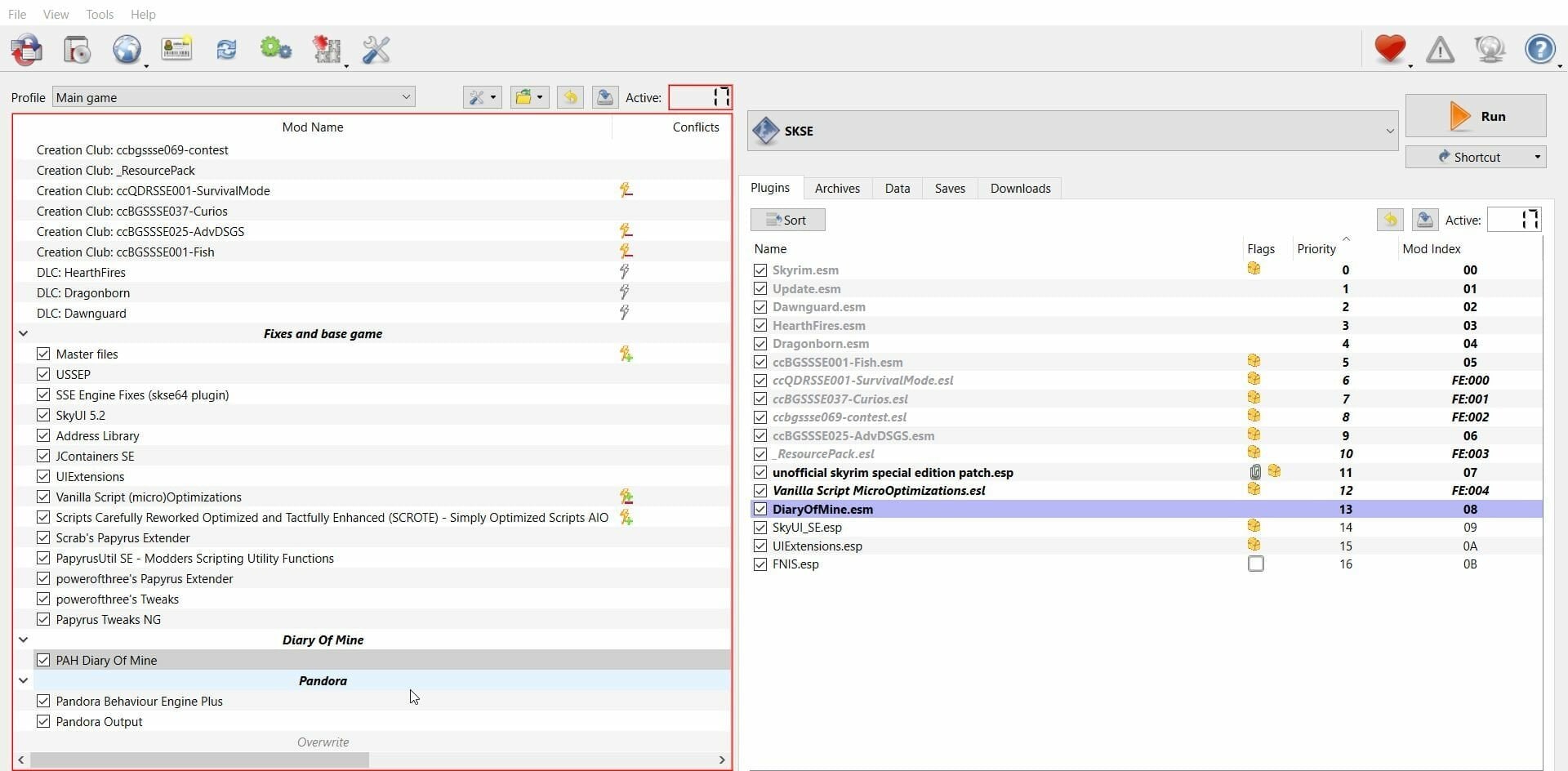Open Settings wrench and screwdriver icon
The height and width of the screenshot is (771, 1568).
point(376,50)
